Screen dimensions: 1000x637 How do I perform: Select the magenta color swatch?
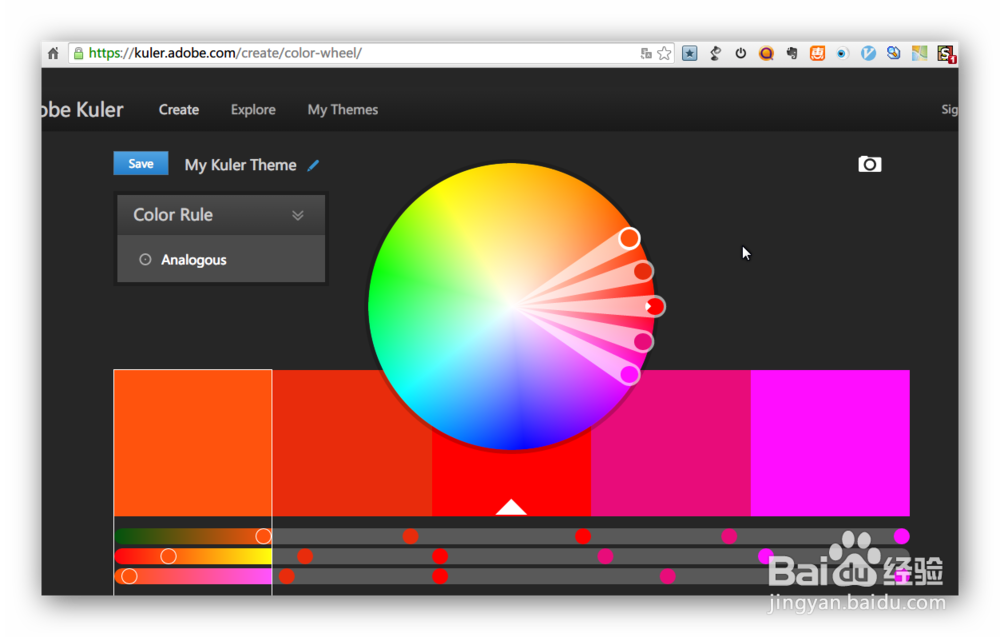pos(830,443)
